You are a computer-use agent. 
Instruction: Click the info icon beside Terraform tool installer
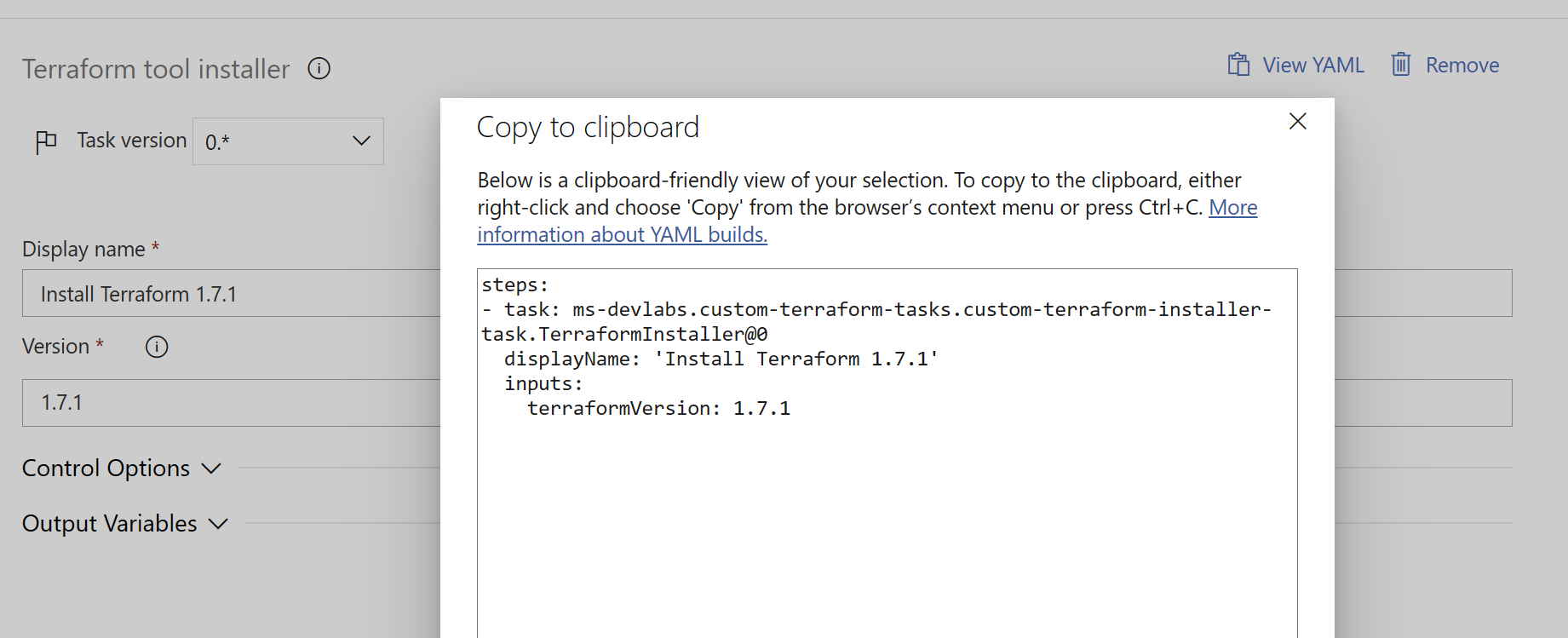pyautogui.click(x=319, y=68)
